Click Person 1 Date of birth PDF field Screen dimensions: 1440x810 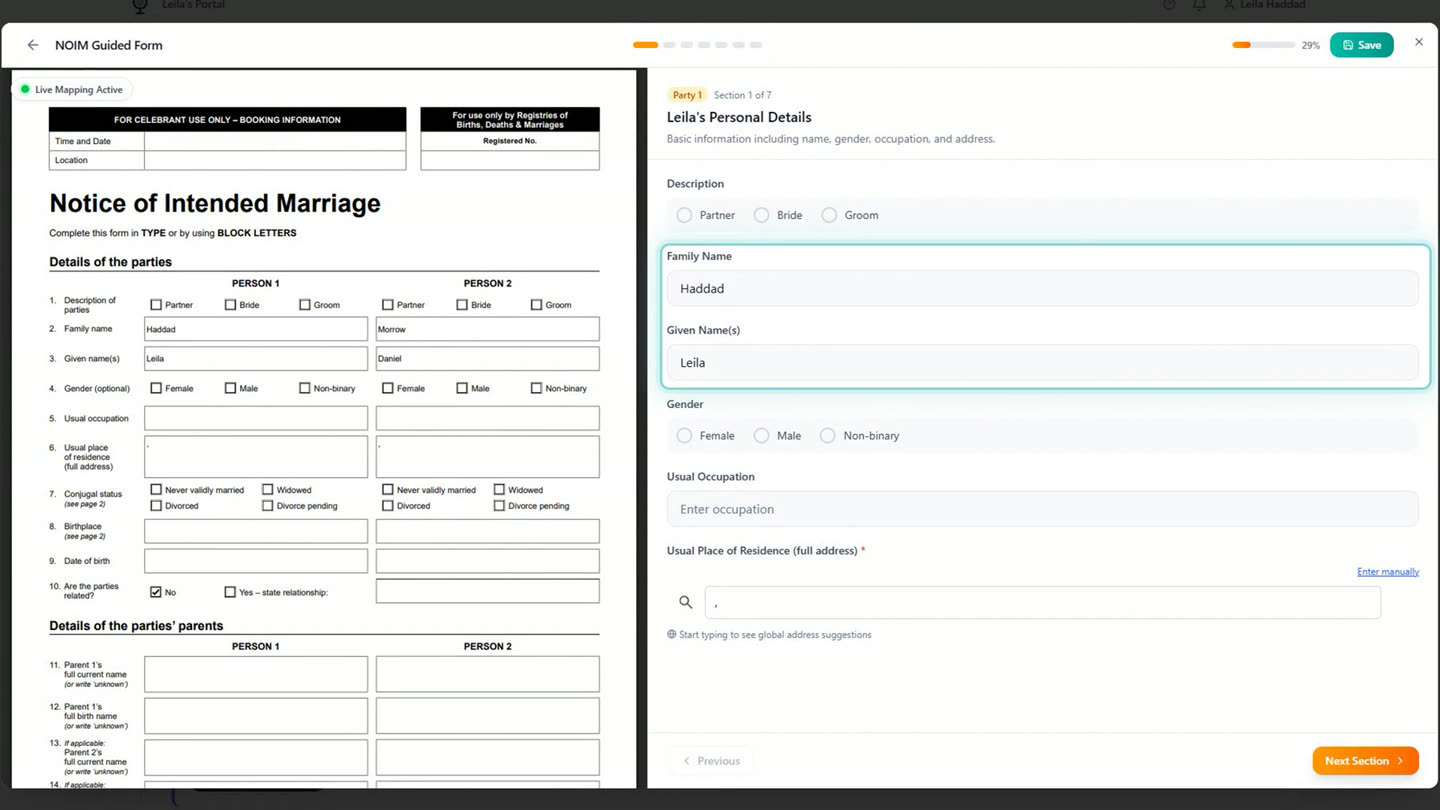coord(256,561)
